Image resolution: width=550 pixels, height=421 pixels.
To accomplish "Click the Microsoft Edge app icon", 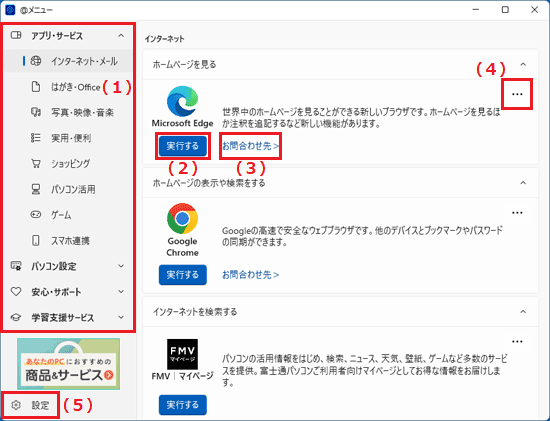I will coord(182,101).
